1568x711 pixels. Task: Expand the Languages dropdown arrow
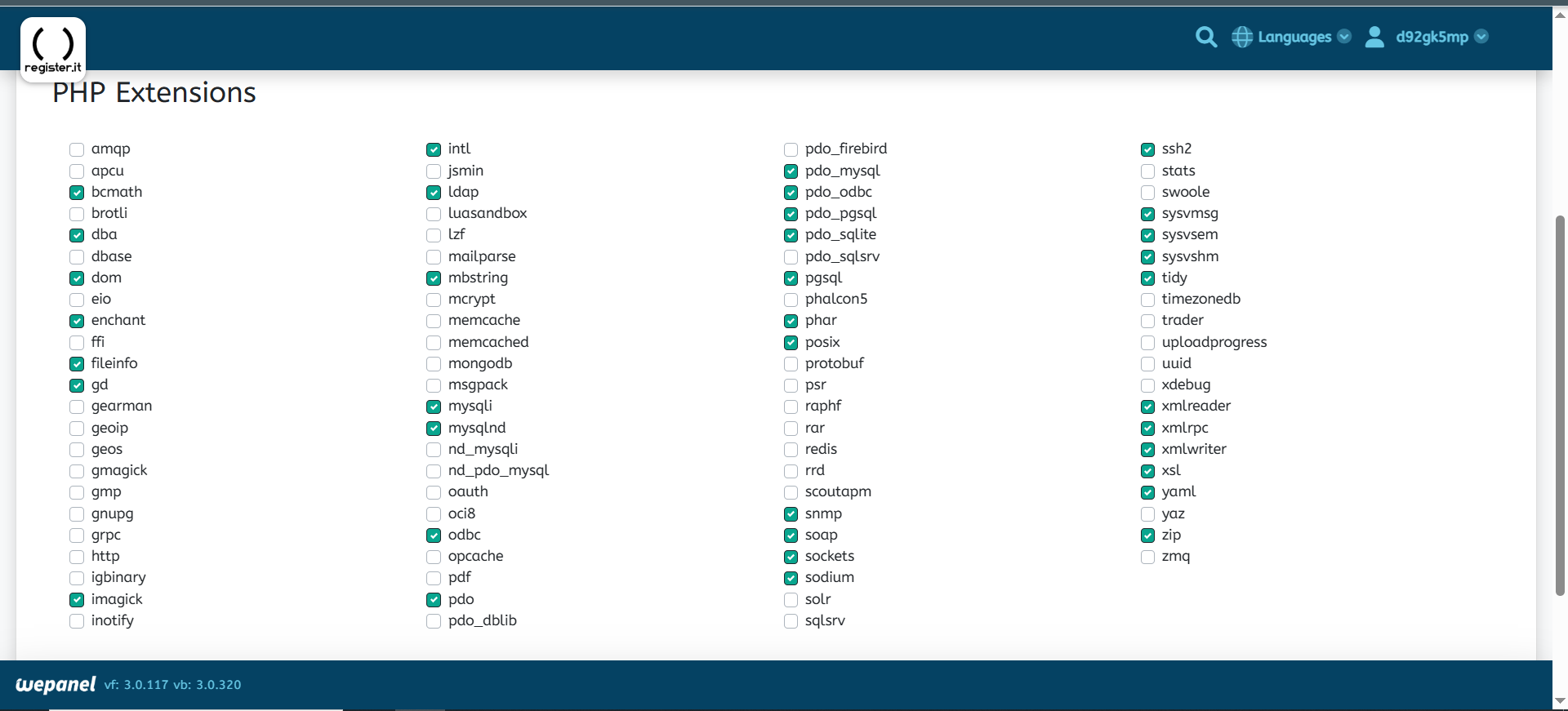[1344, 37]
